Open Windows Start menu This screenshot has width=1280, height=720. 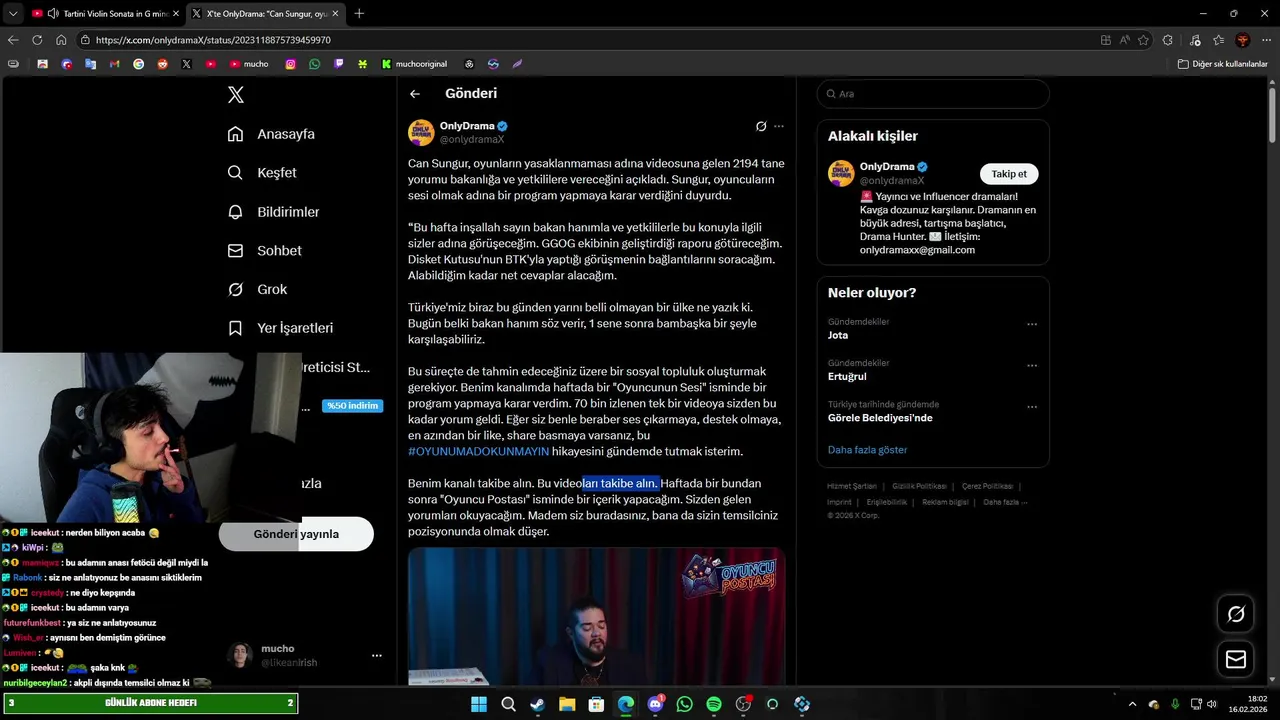coord(479,704)
